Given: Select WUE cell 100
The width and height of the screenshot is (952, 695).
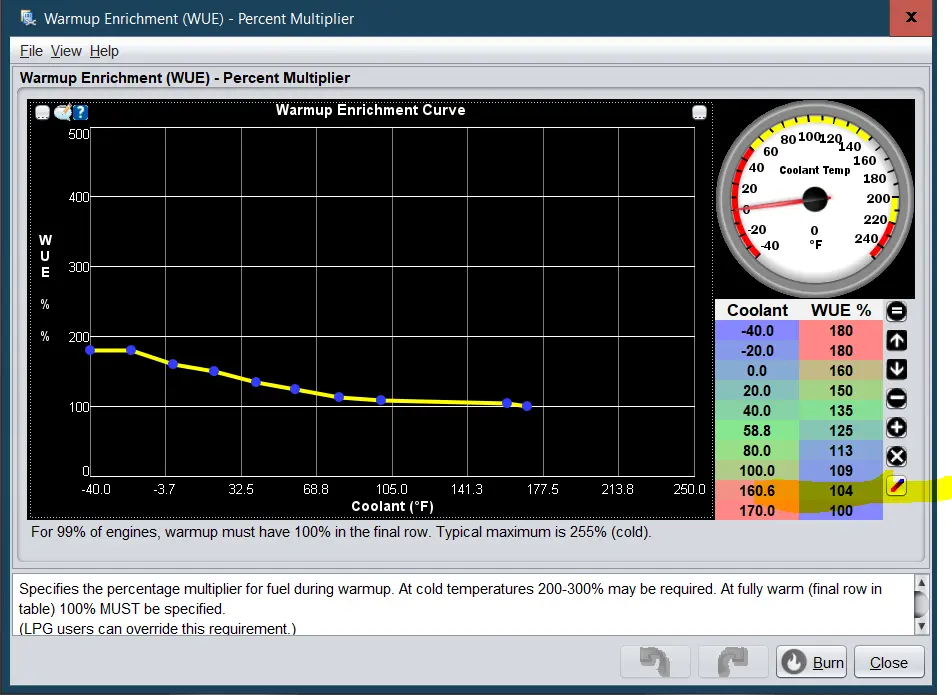Looking at the screenshot, I should click(x=841, y=510).
